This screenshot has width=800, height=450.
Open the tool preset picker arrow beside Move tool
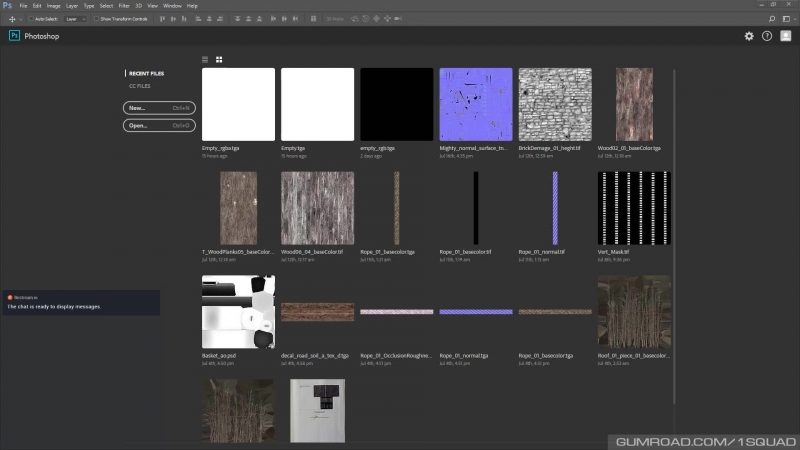[20, 19]
